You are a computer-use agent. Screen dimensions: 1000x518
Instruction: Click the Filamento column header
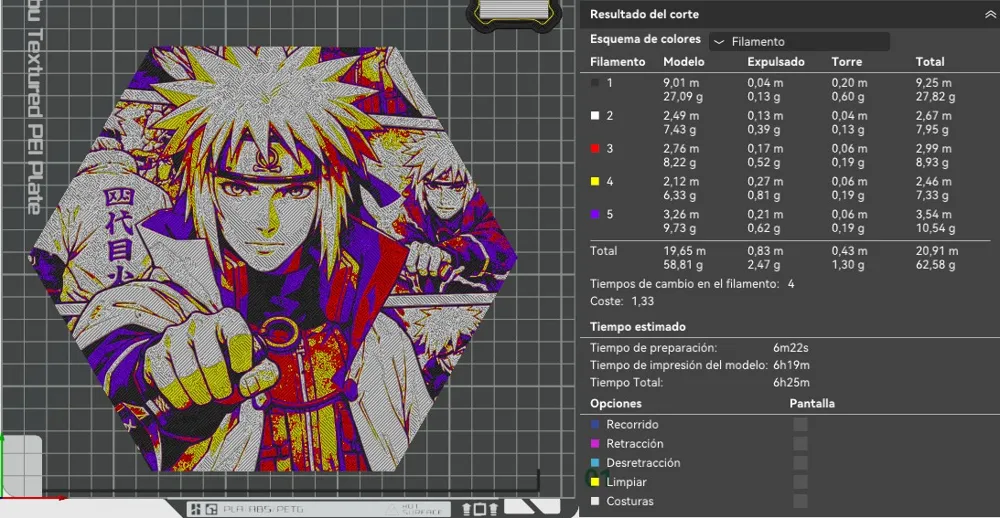pyautogui.click(x=618, y=62)
